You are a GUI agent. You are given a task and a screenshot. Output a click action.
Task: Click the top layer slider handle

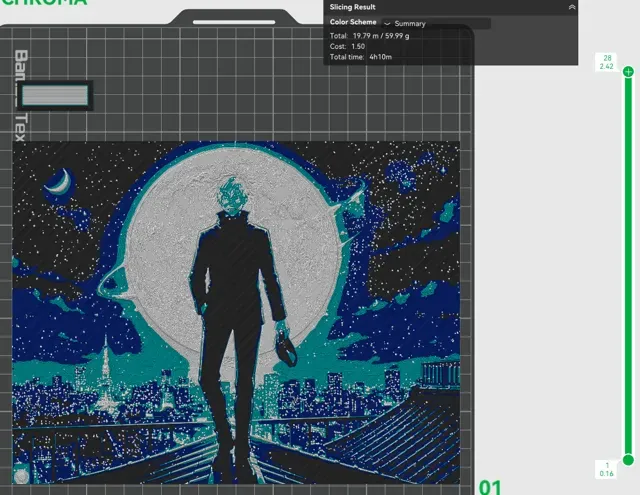click(628, 72)
